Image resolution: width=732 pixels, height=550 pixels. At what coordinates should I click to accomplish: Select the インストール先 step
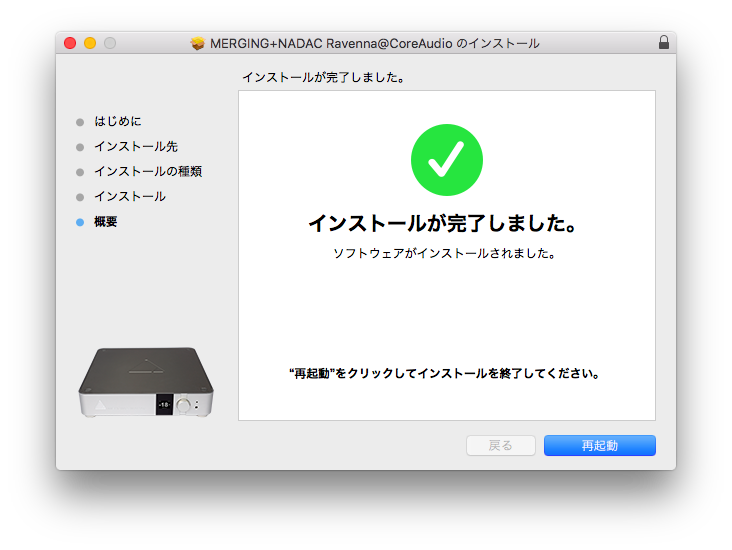[x=136, y=147]
